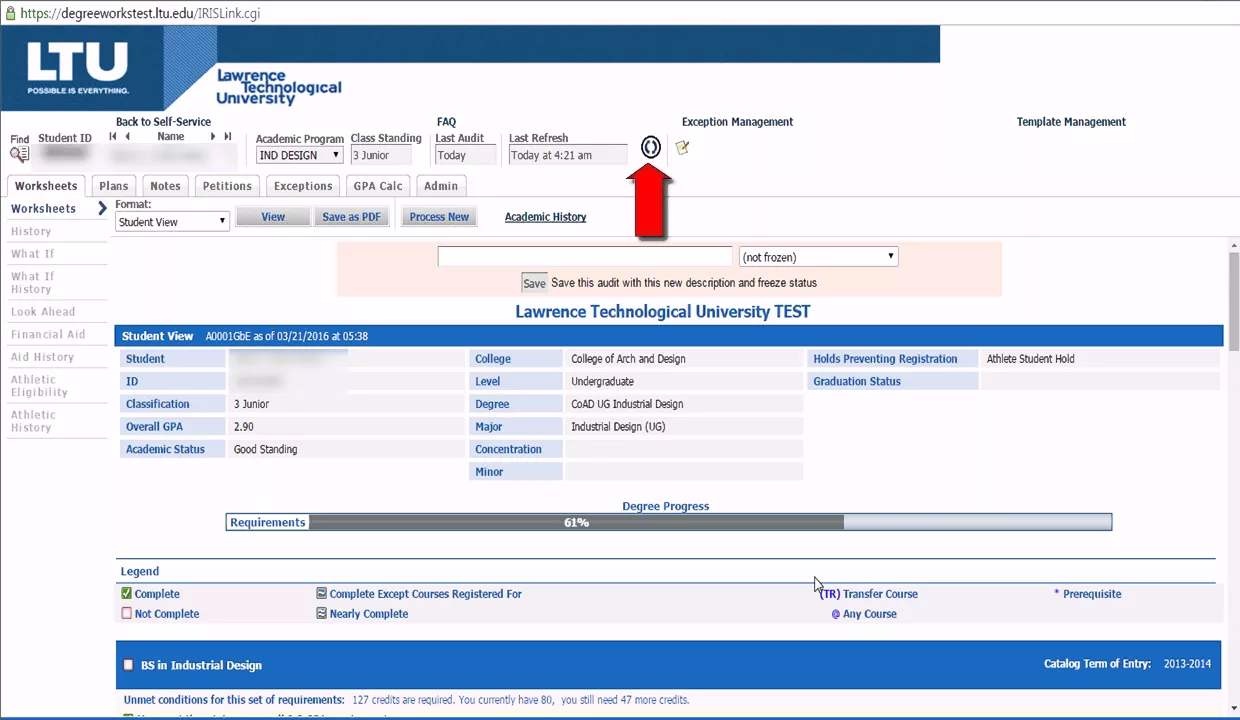The height and width of the screenshot is (720, 1240).
Task: Click the page vertical scrollbar
Action: [x=1233, y=300]
